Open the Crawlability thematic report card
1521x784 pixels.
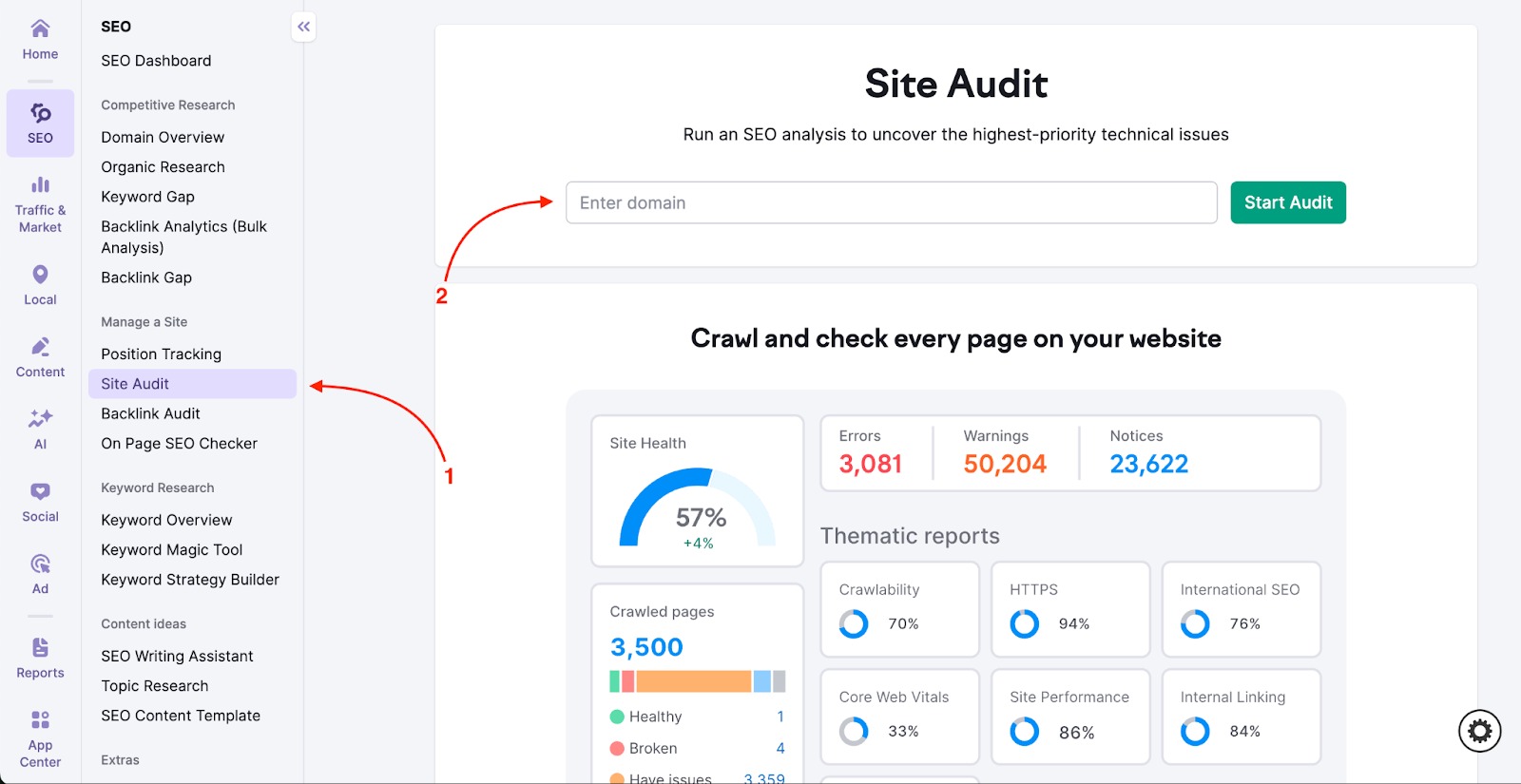tap(899, 609)
